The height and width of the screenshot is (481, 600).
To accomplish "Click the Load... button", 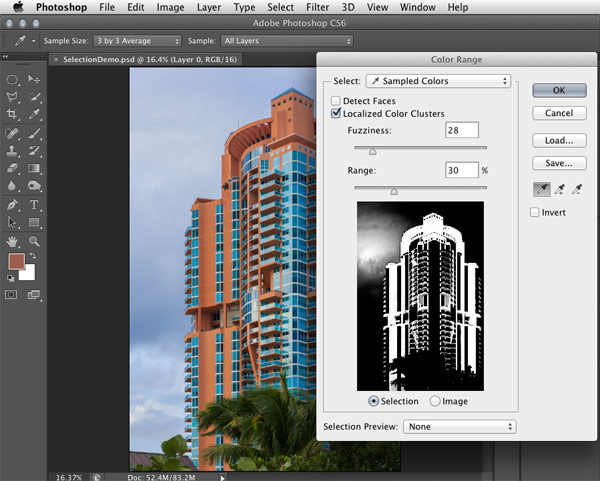I will [559, 140].
